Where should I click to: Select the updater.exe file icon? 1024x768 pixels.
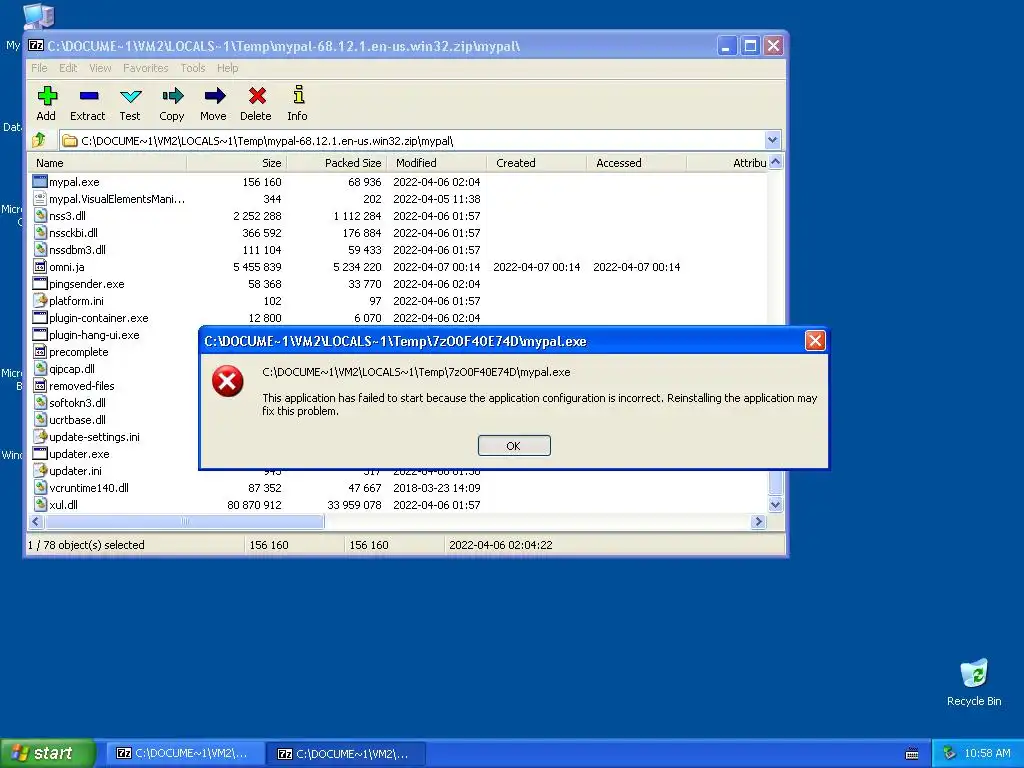(40, 453)
